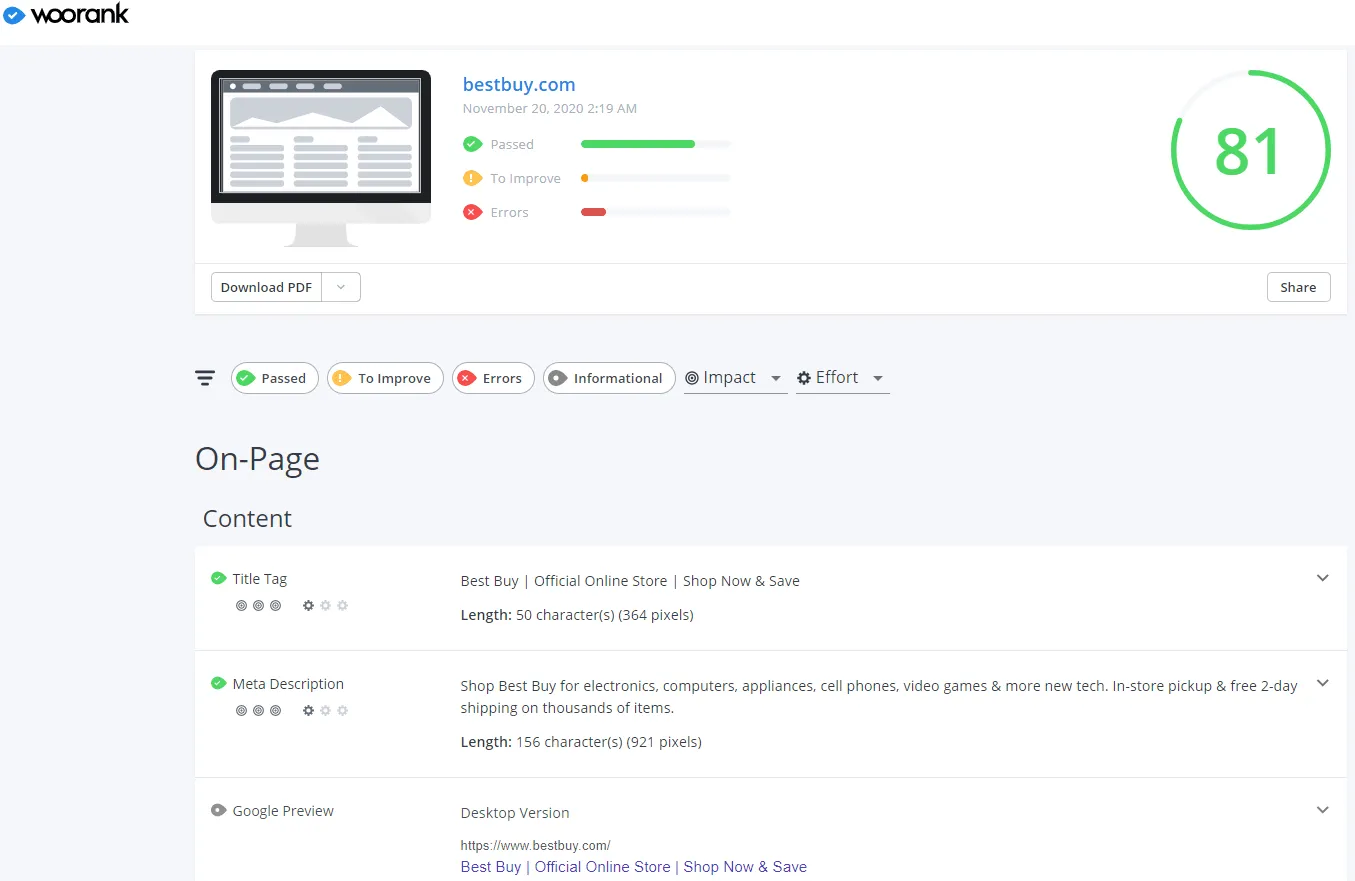Screen dimensions: 1355x881
Task: Click the filter lines icon
Action: tap(205, 378)
